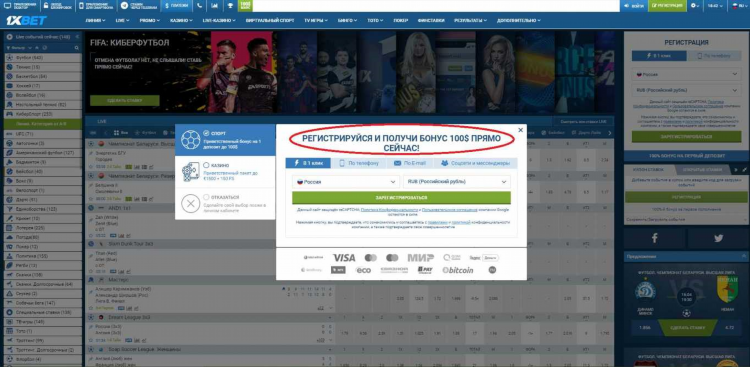Viewport: 750px width, 367px height.
Task: Select the ОТКАЗАТЬСЯ radio option
Action: (x=206, y=197)
